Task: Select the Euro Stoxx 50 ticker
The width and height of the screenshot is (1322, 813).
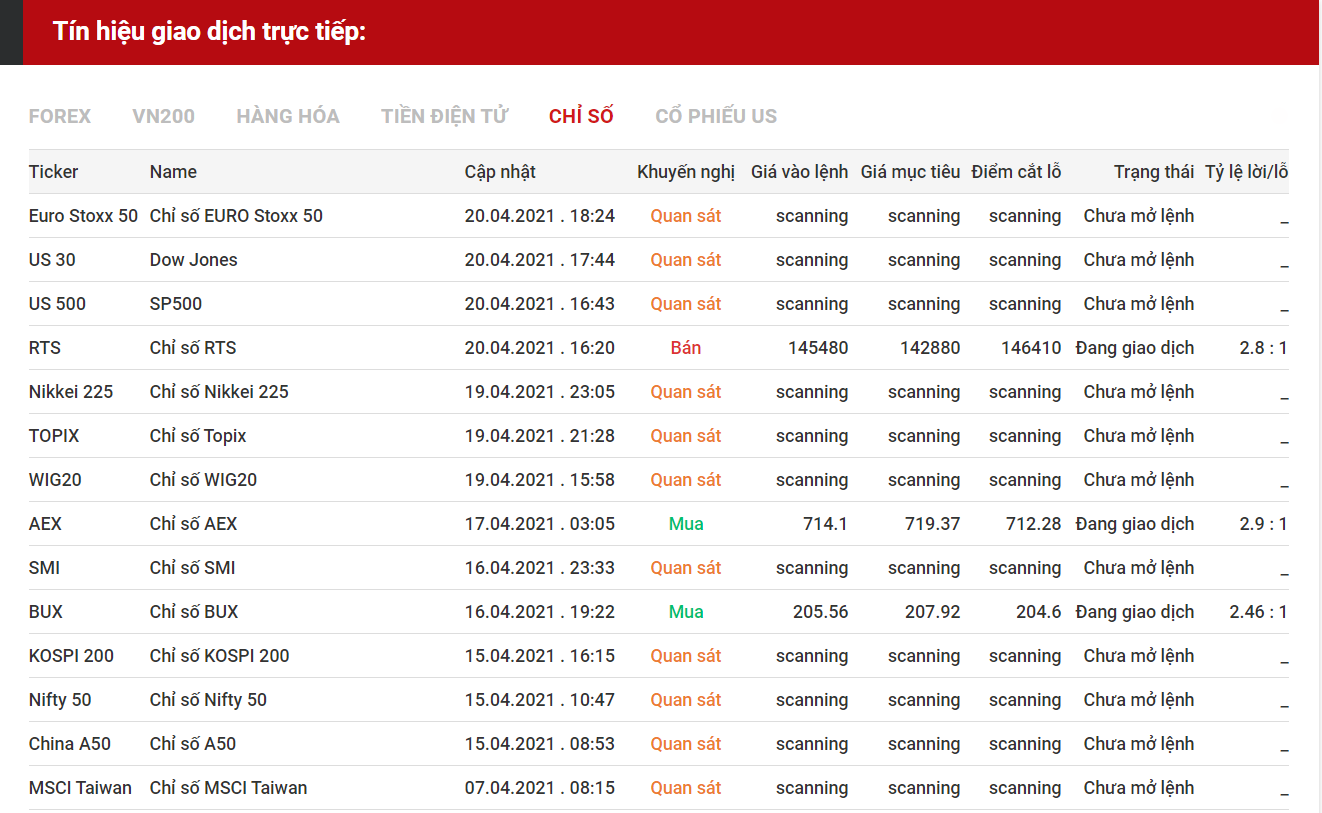Action: click(x=83, y=216)
